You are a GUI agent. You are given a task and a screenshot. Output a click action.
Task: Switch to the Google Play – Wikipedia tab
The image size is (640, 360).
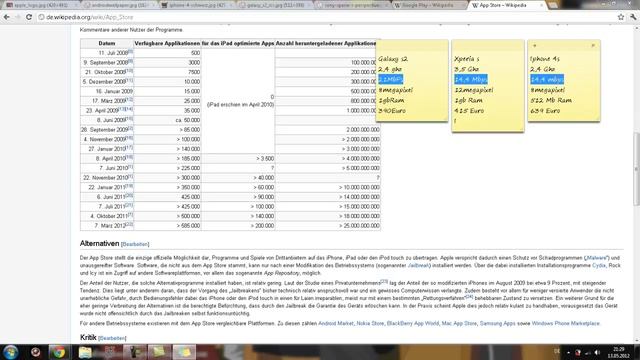pyautogui.click(x=429, y=5)
